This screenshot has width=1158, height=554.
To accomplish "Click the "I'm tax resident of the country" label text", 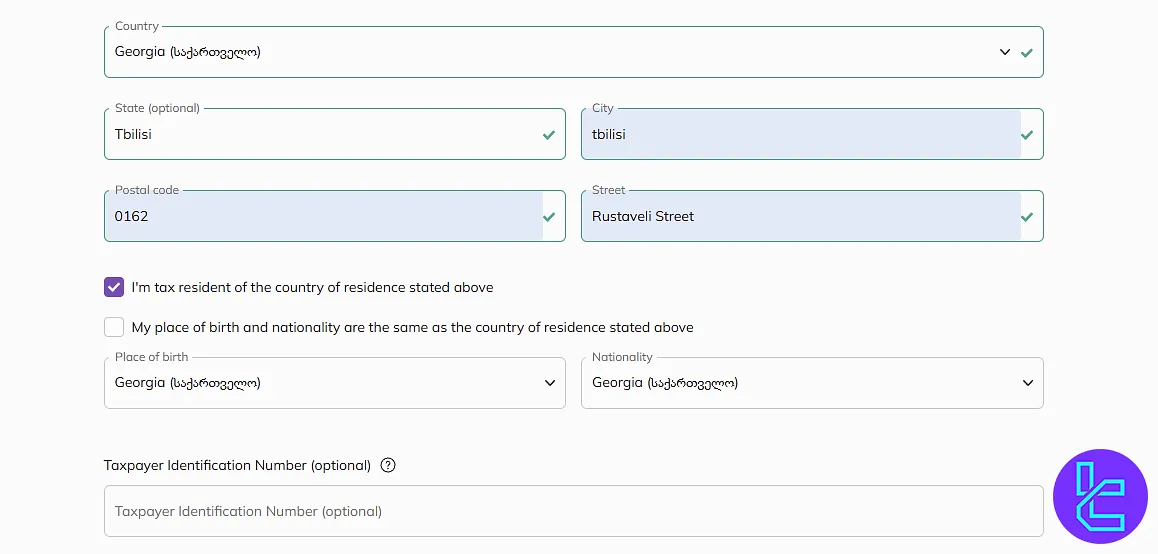I will pyautogui.click(x=312, y=287).
